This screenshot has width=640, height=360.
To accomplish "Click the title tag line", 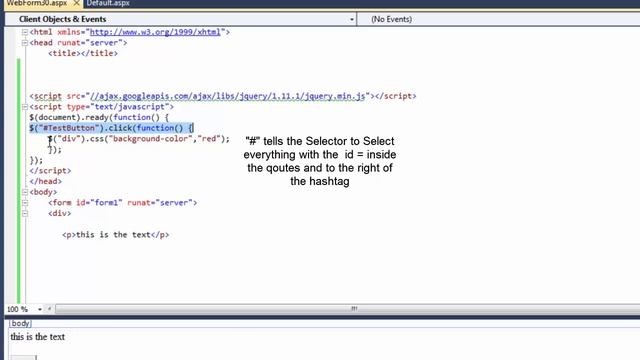I will (x=83, y=53).
